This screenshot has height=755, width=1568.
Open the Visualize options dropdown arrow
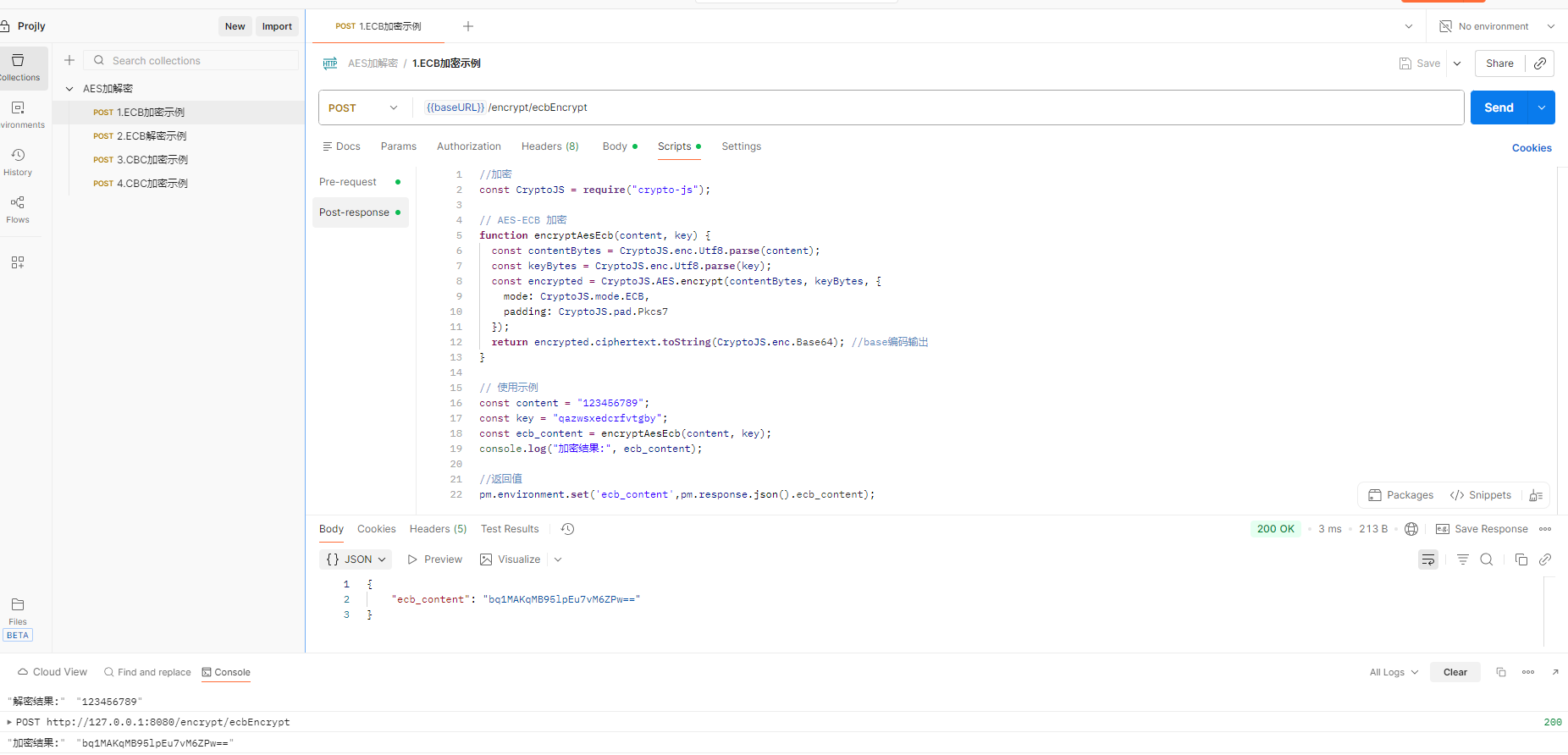tap(558, 559)
